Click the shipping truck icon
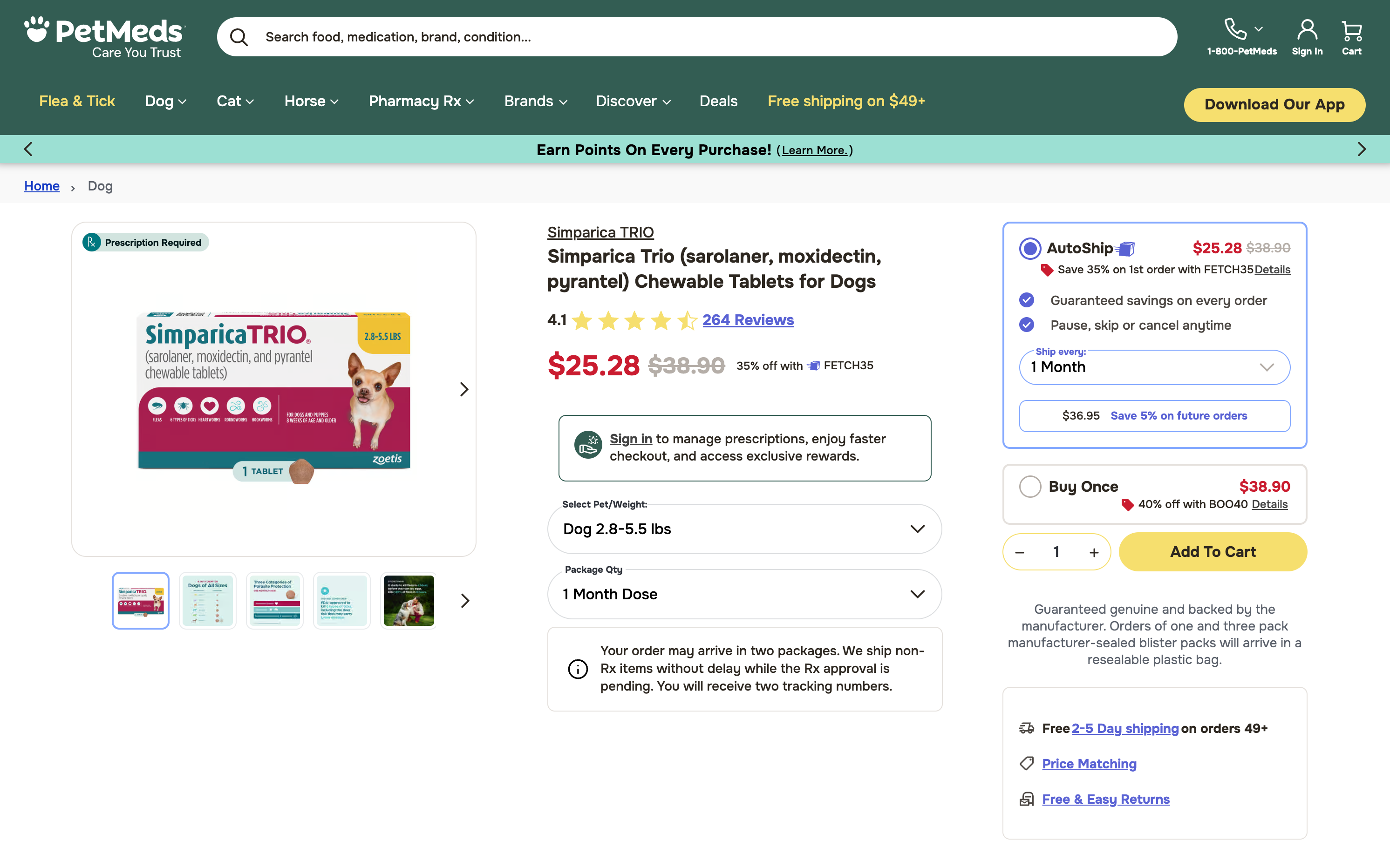1390x868 pixels. (1027, 728)
